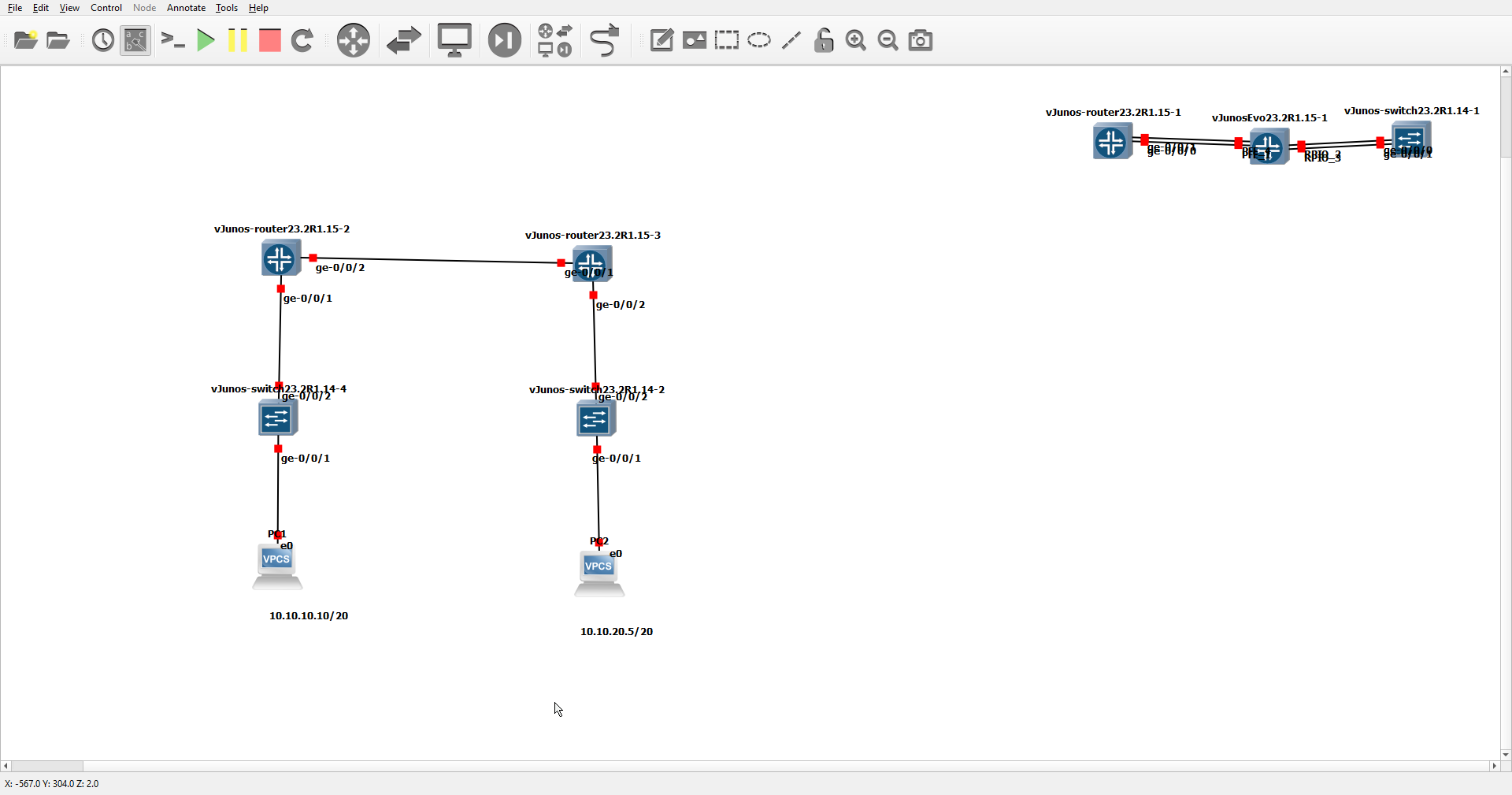Zoom out of the topology
Viewport: 1512px width, 795px height.
[x=888, y=40]
